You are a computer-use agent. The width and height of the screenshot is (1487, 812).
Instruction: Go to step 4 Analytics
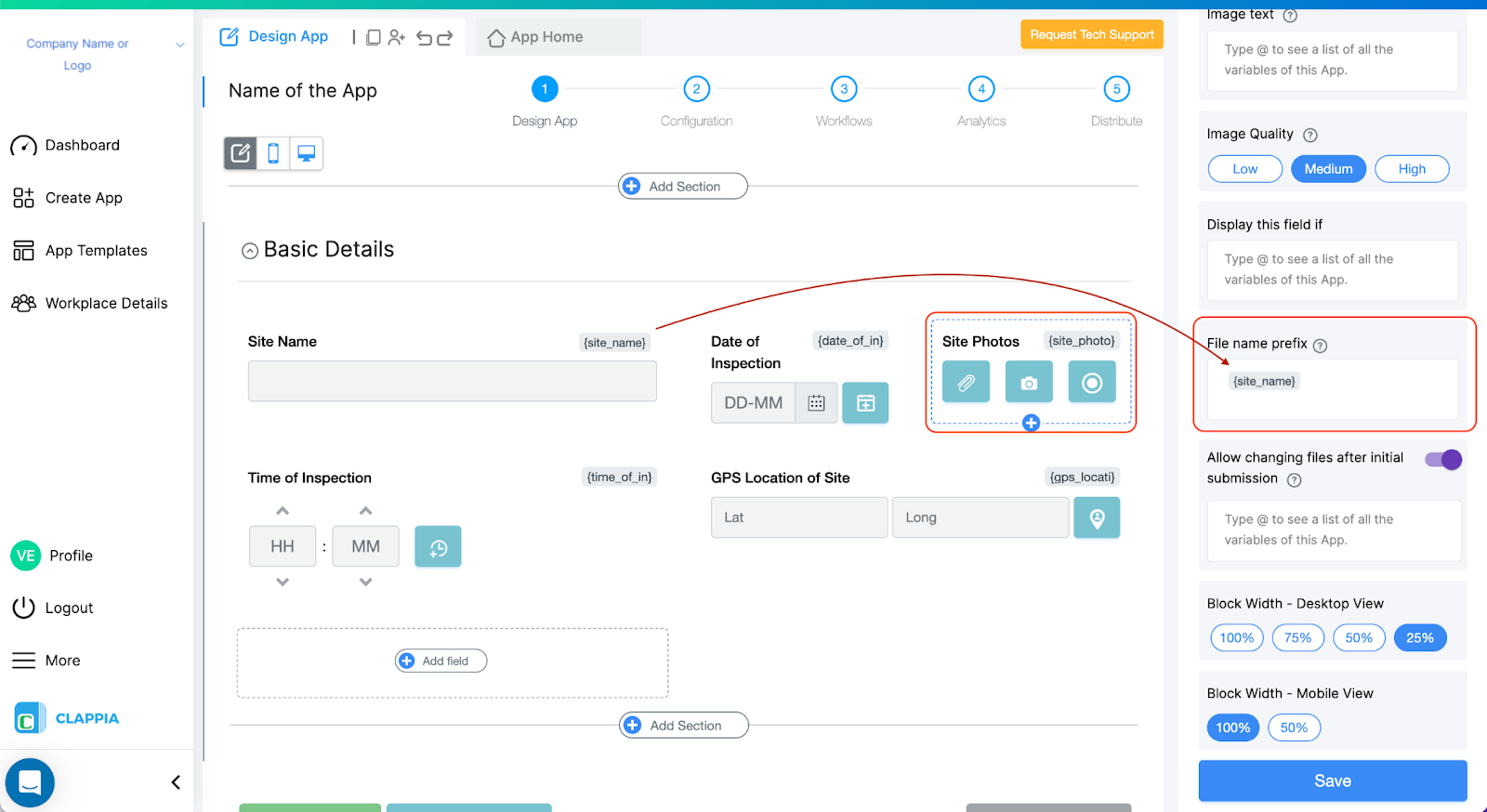tap(981, 101)
